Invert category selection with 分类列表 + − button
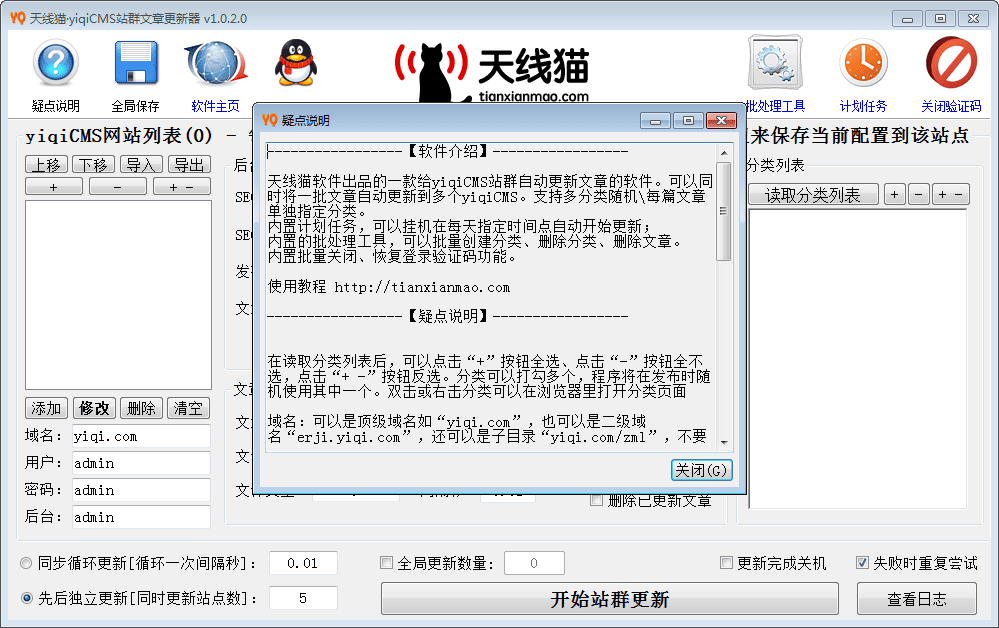 point(951,194)
